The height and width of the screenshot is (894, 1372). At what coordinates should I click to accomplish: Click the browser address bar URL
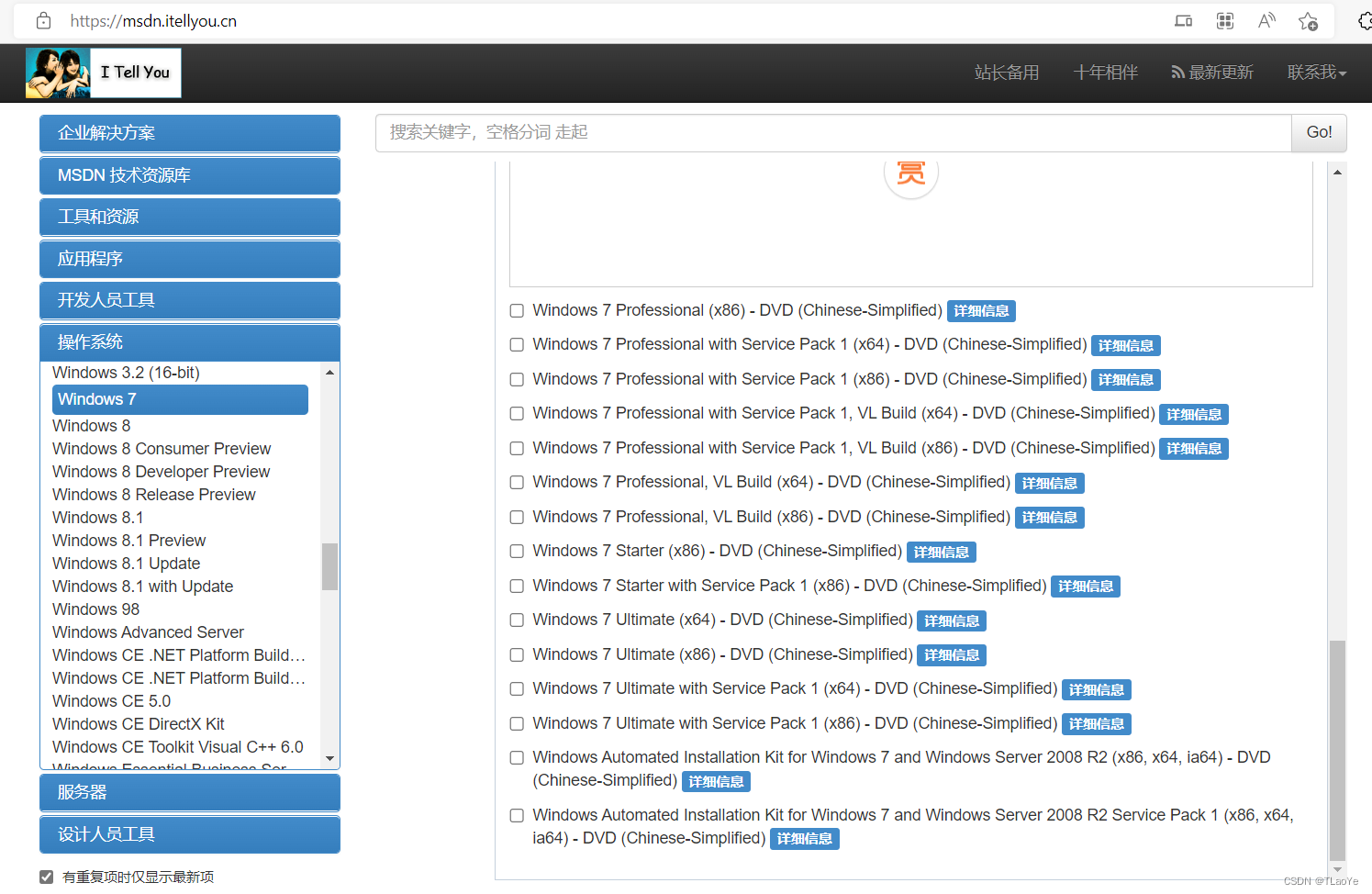point(153,20)
